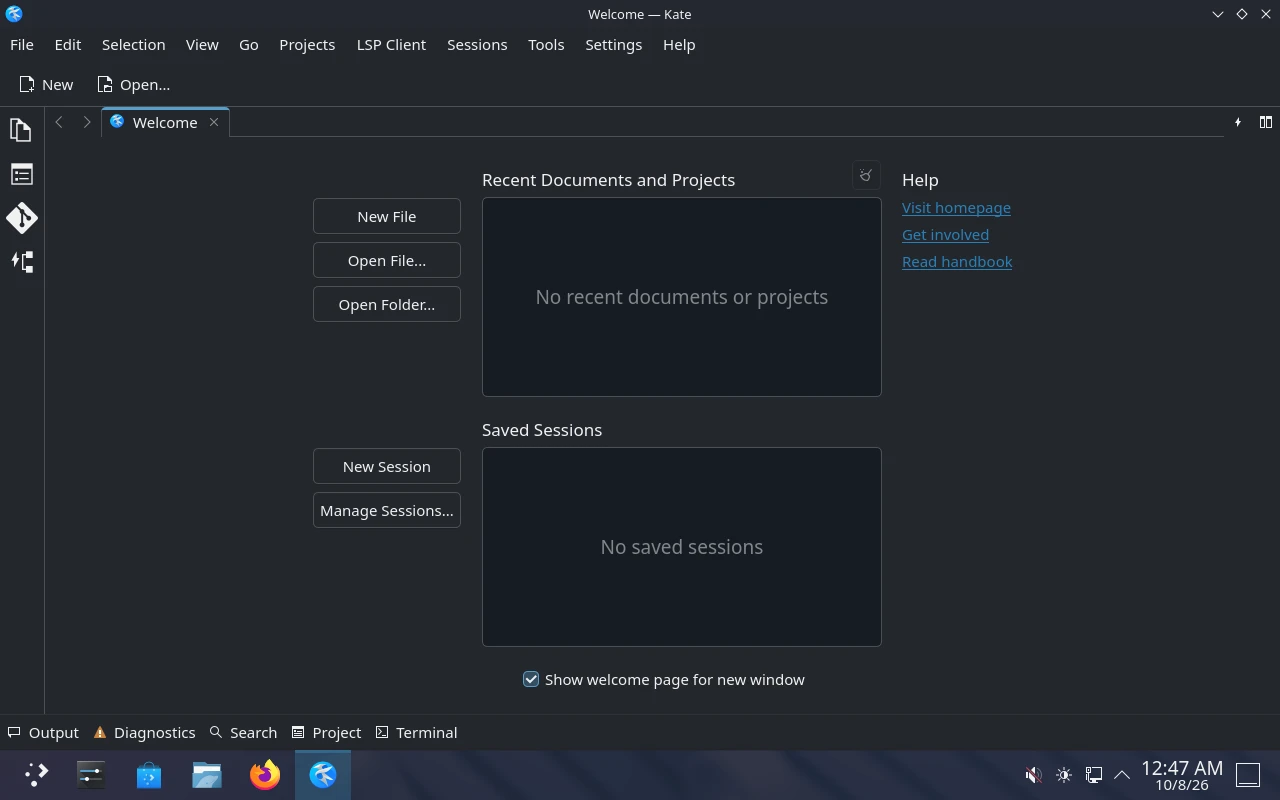Viewport: 1280px width, 800px height.
Task: Open the Output panel
Action: [x=43, y=732]
